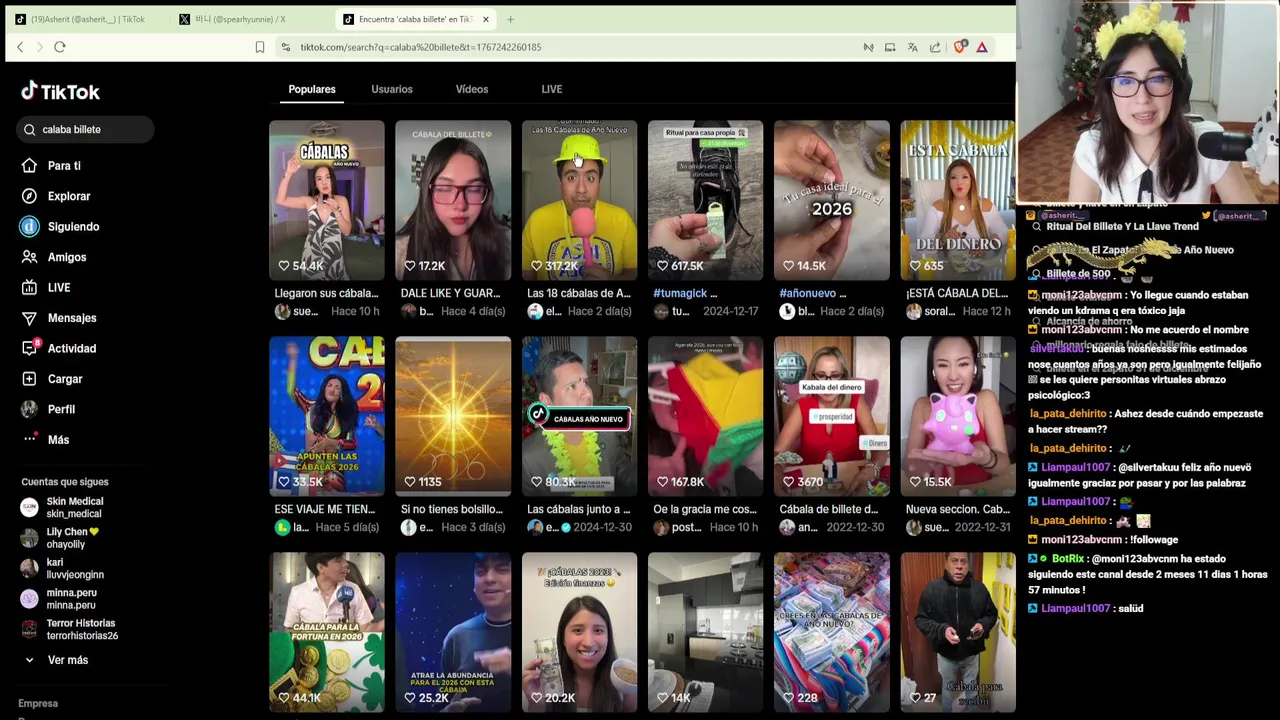The image size is (1280, 720).
Task: Open 'Nueva seccion. Cab...' video thumbnail
Action: pos(957,416)
